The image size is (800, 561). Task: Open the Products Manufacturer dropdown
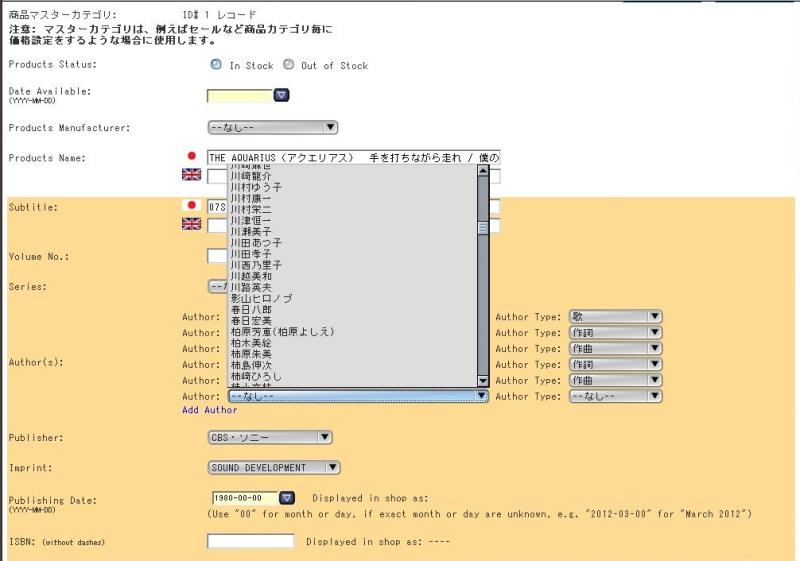pos(272,127)
